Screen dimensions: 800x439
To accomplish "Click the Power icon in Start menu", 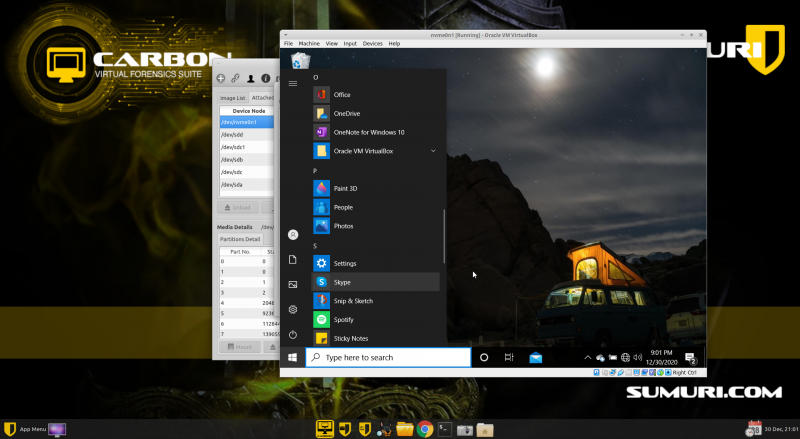I will [x=293, y=334].
